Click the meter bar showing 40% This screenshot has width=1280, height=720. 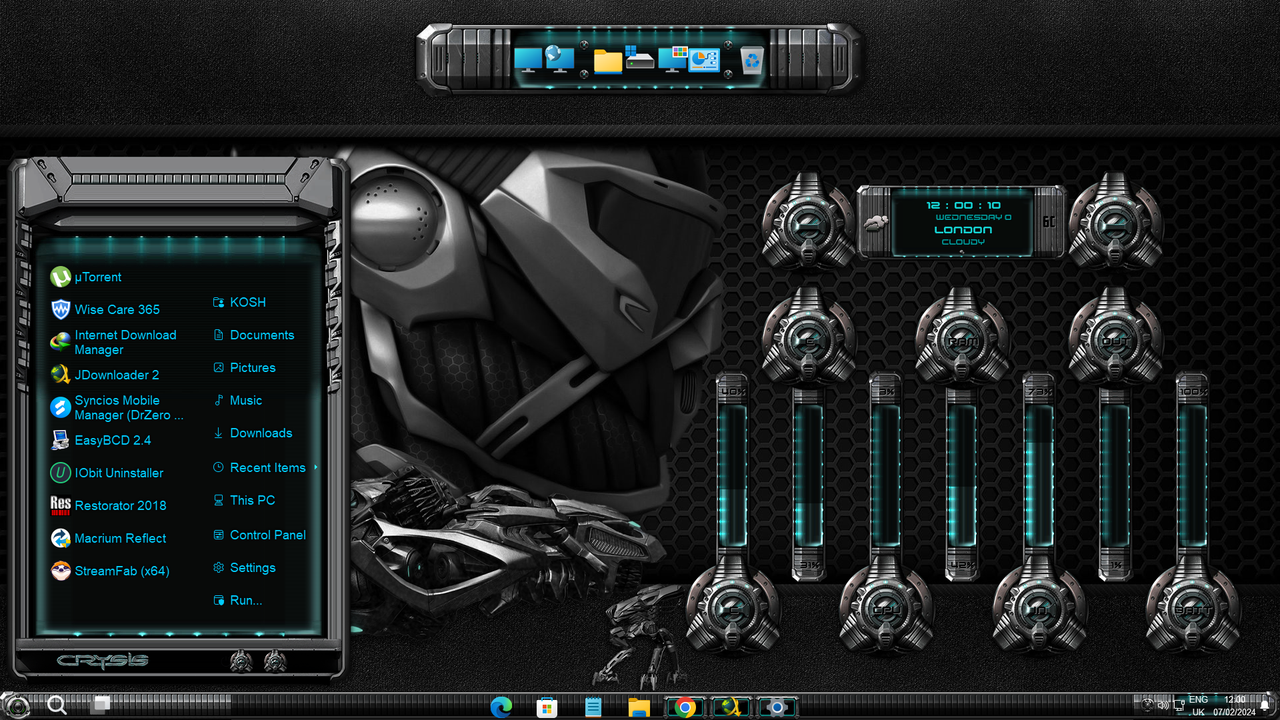pyautogui.click(x=733, y=475)
